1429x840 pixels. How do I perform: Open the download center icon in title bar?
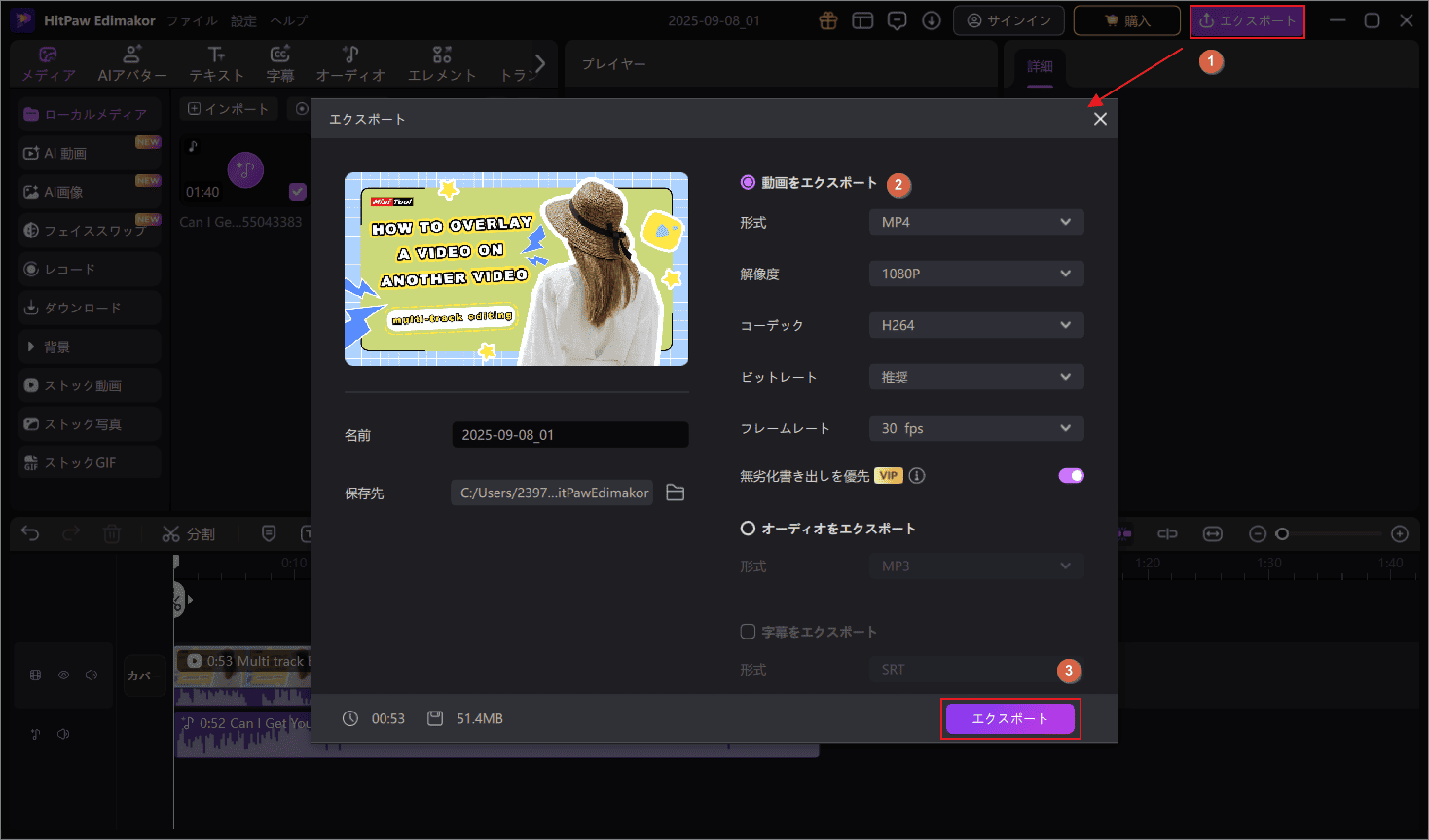click(932, 20)
